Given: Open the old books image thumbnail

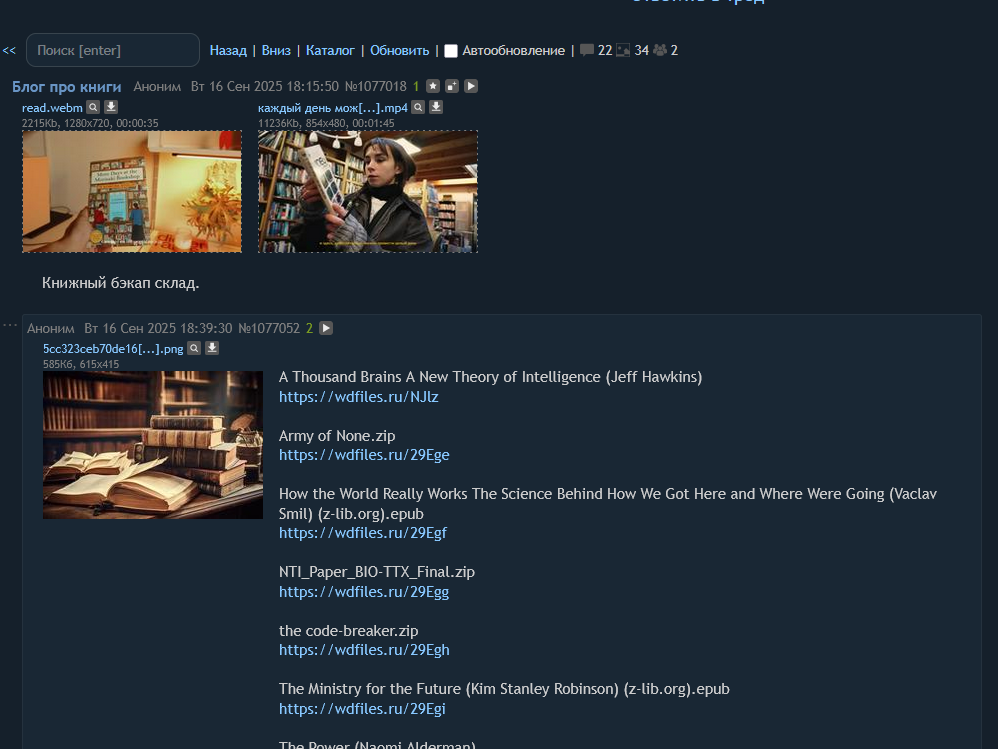Looking at the screenshot, I should click(x=153, y=445).
